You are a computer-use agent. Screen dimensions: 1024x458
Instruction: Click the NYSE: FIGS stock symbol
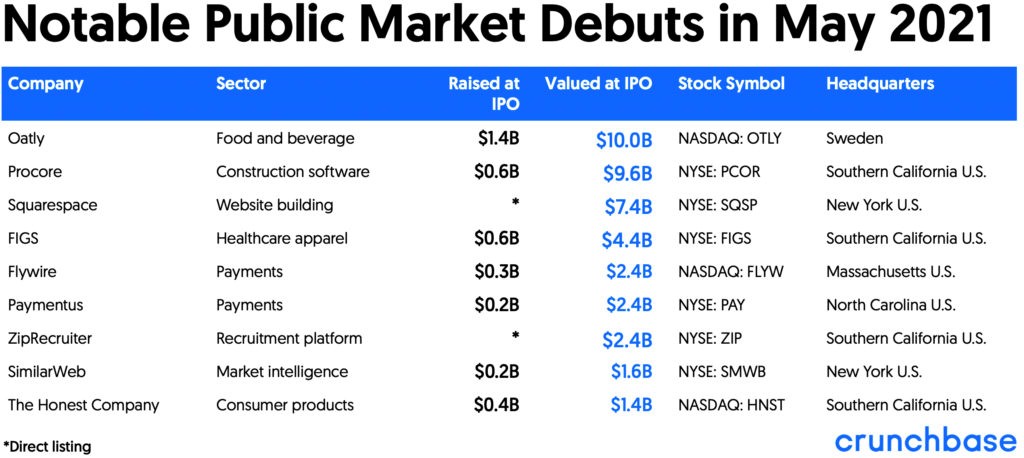point(714,238)
